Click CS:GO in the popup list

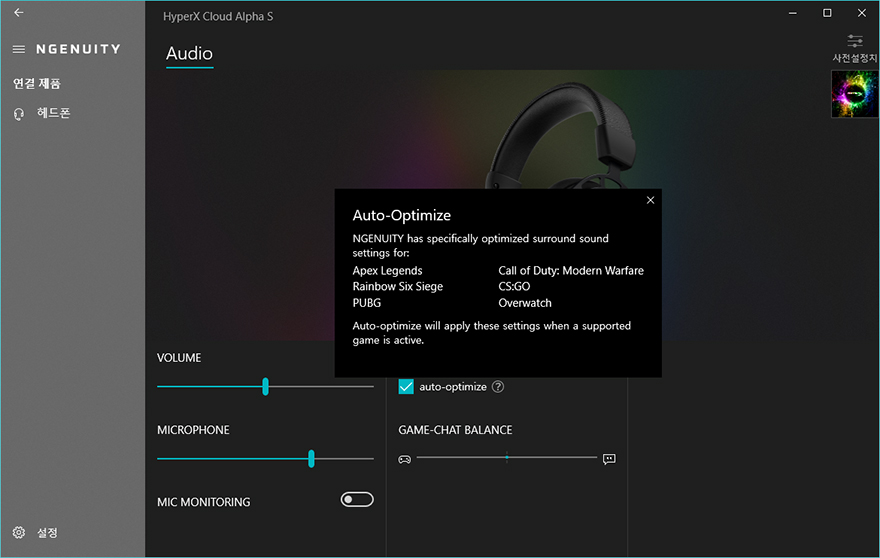tap(514, 286)
